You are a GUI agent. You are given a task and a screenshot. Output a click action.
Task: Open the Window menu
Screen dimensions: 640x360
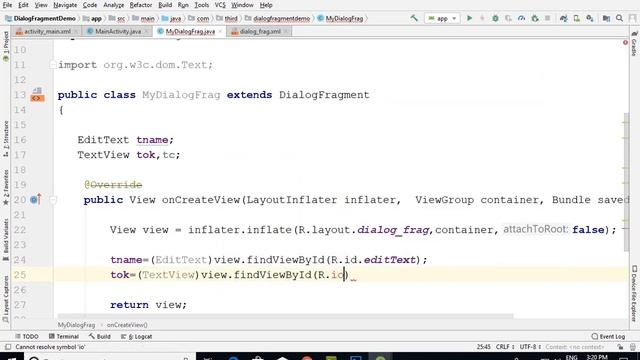coord(242,5)
